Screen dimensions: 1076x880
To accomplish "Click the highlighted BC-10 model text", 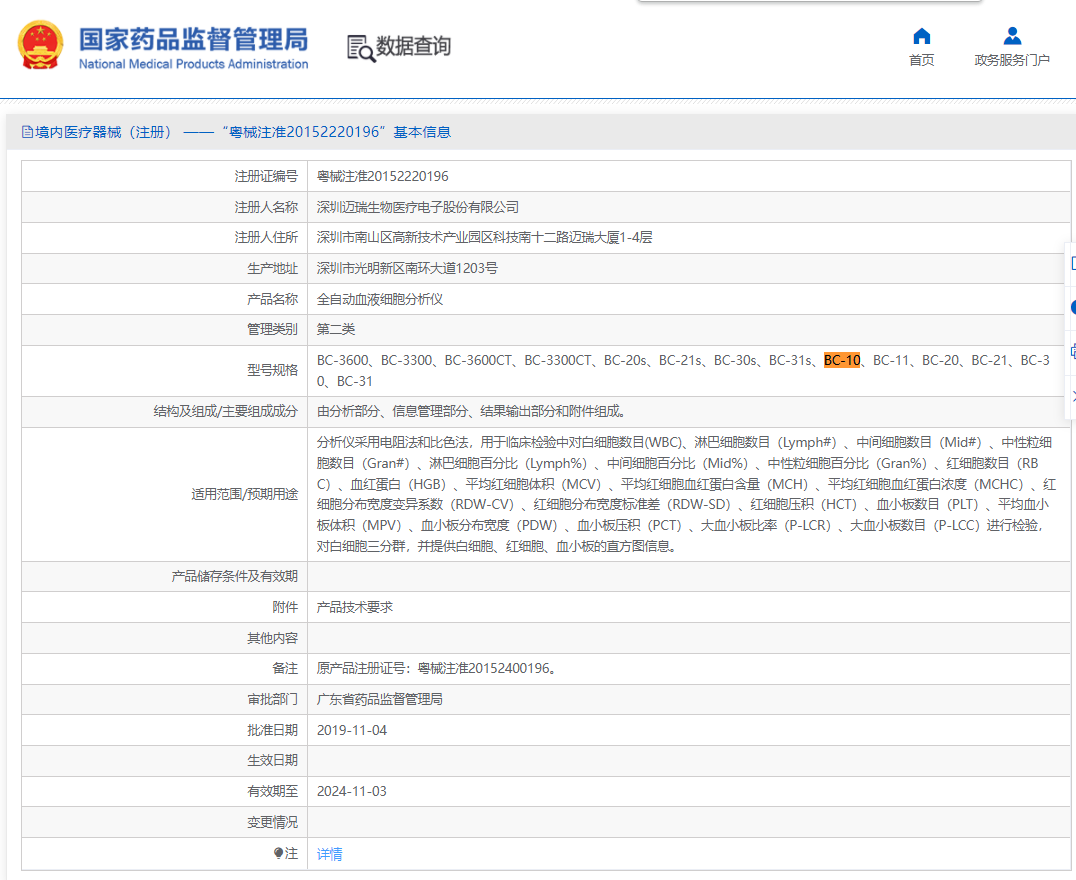I will point(841,360).
